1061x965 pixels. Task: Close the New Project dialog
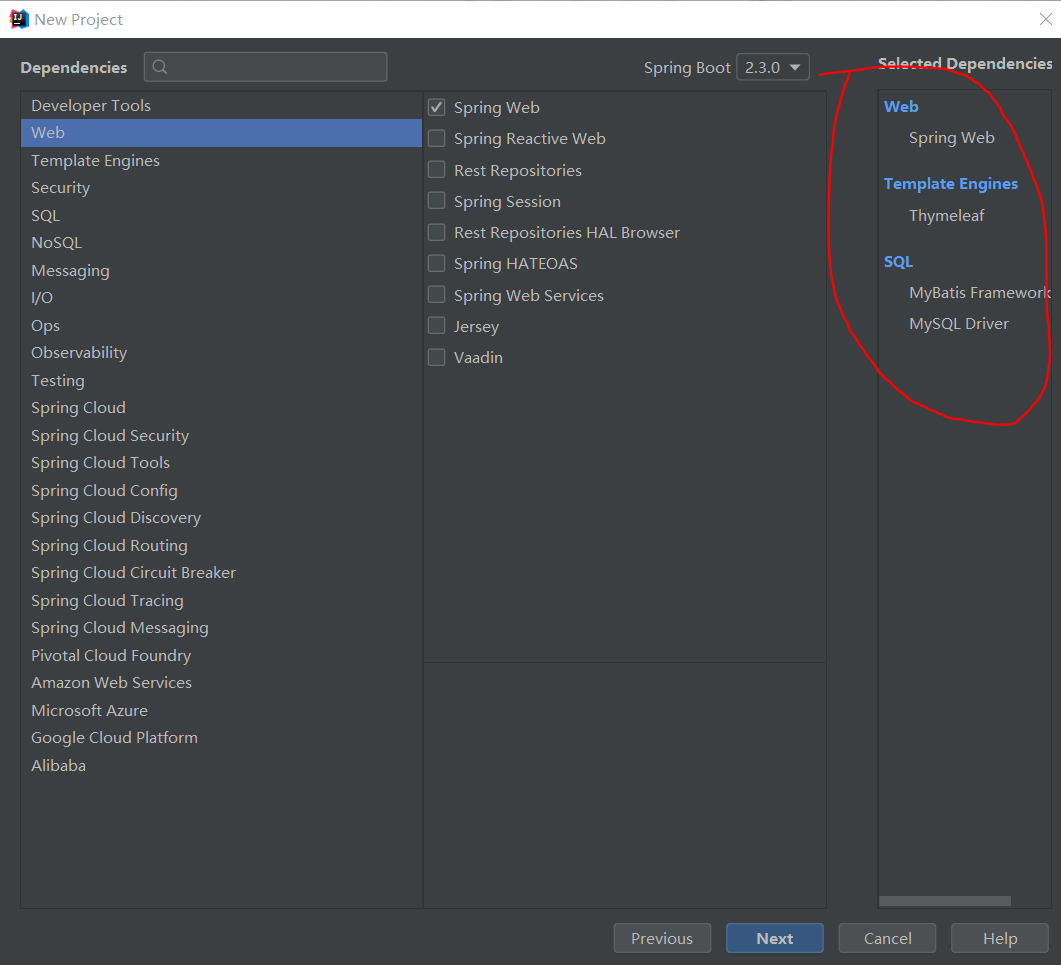click(1045, 19)
